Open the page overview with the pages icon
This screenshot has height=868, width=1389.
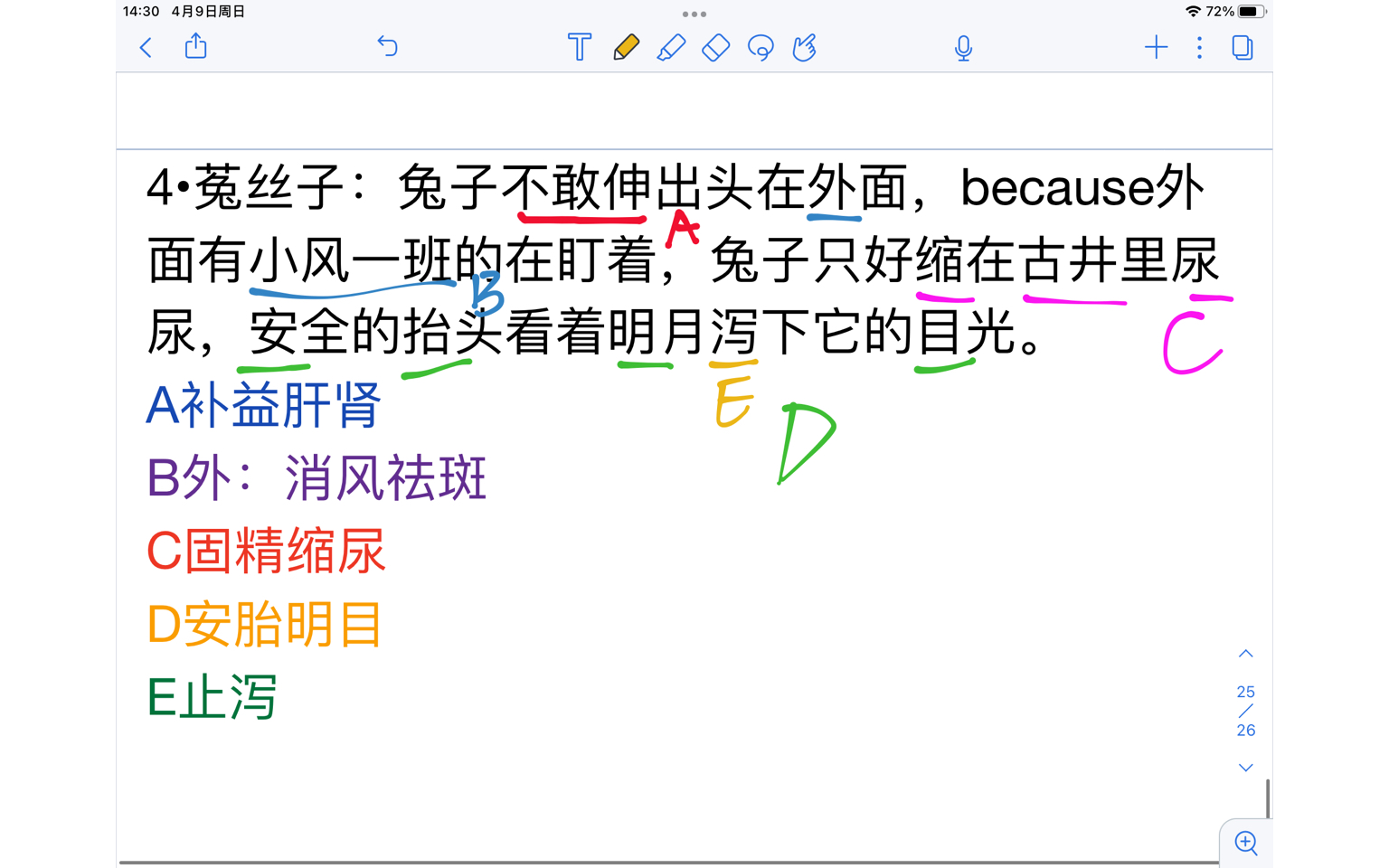pos(1242,47)
